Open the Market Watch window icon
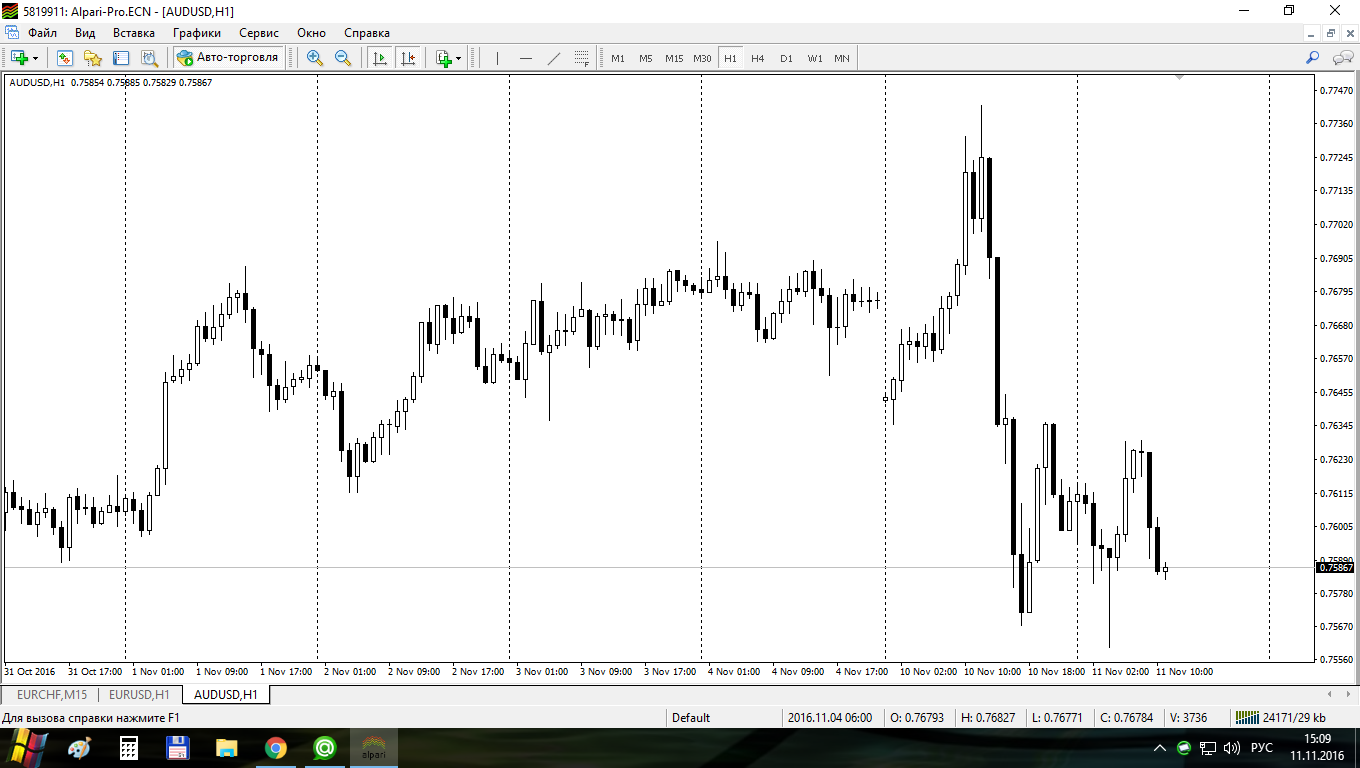Viewport: 1360px width, 768px height. click(65, 58)
